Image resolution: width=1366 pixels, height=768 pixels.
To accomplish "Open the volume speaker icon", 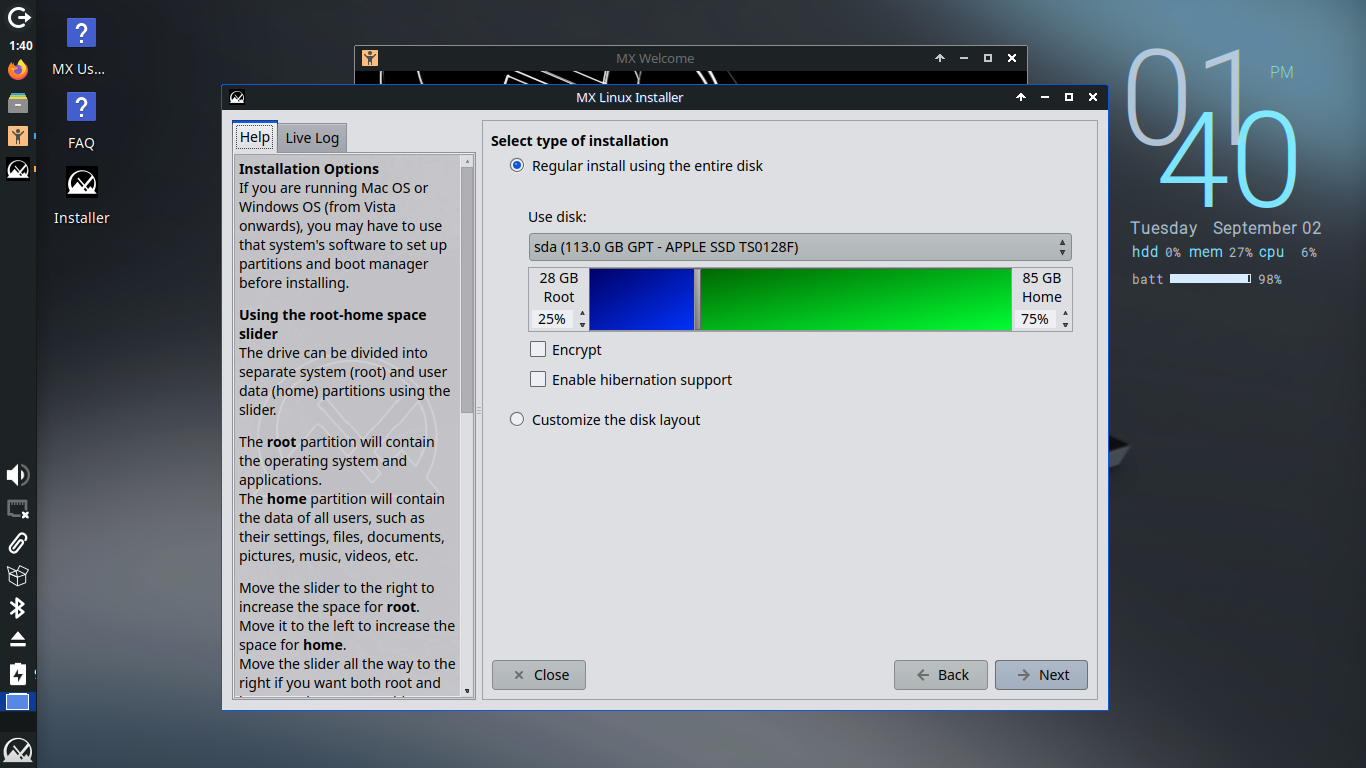I will pos(17,475).
